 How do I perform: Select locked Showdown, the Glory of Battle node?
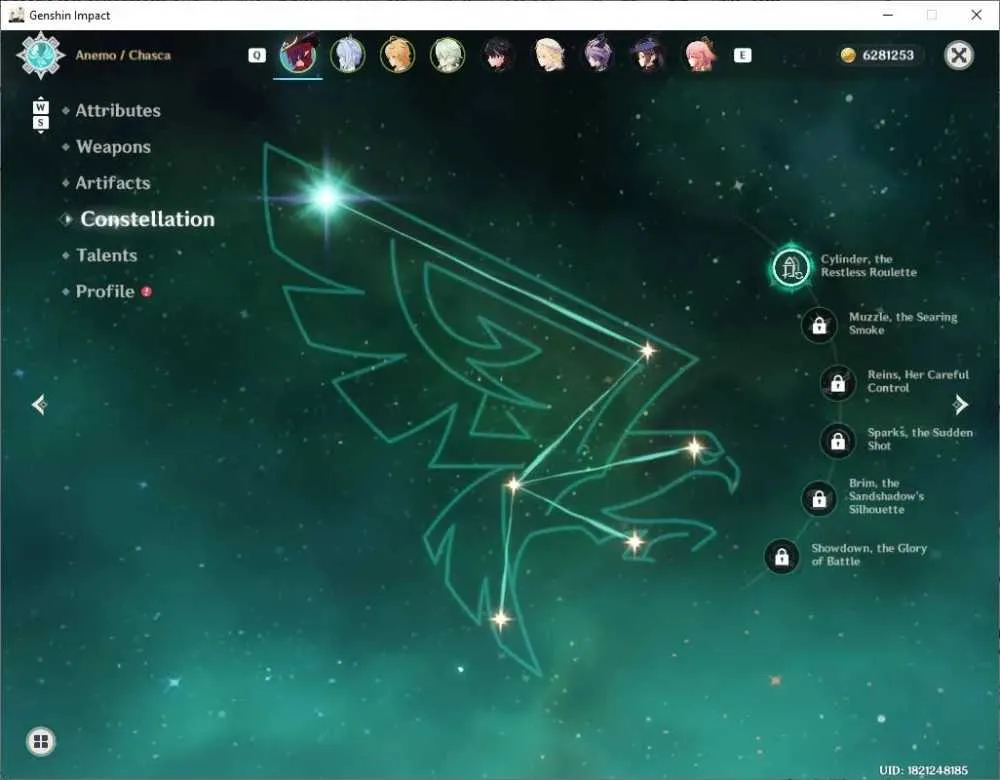coord(782,556)
